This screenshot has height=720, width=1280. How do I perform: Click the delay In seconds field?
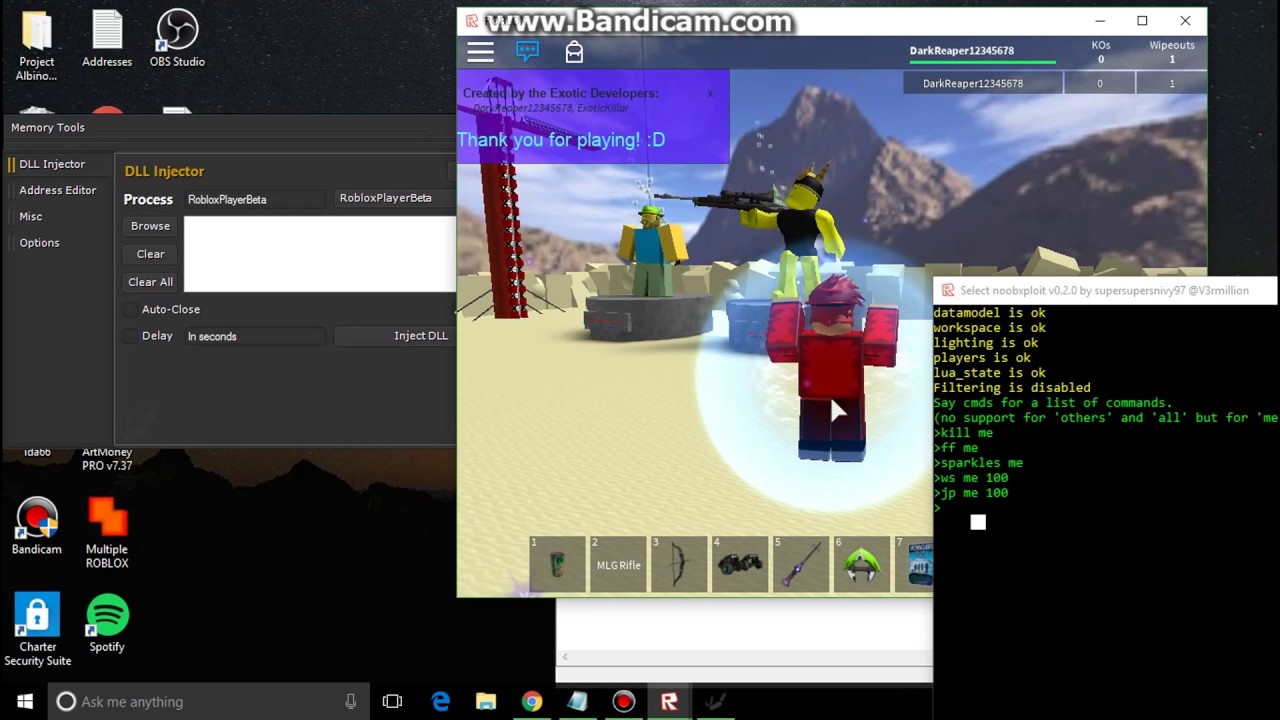[255, 336]
